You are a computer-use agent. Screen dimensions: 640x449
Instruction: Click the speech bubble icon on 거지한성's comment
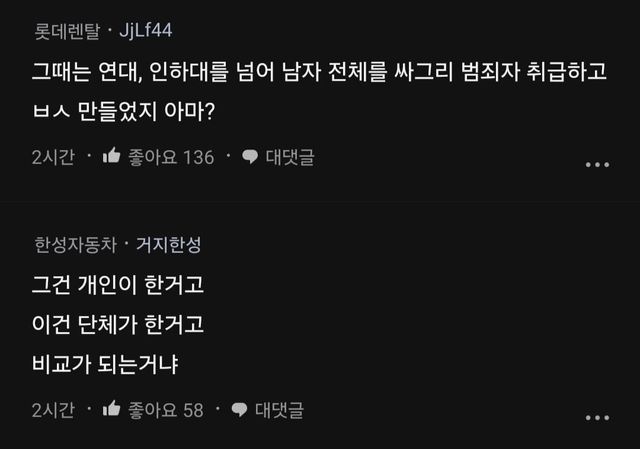point(240,409)
